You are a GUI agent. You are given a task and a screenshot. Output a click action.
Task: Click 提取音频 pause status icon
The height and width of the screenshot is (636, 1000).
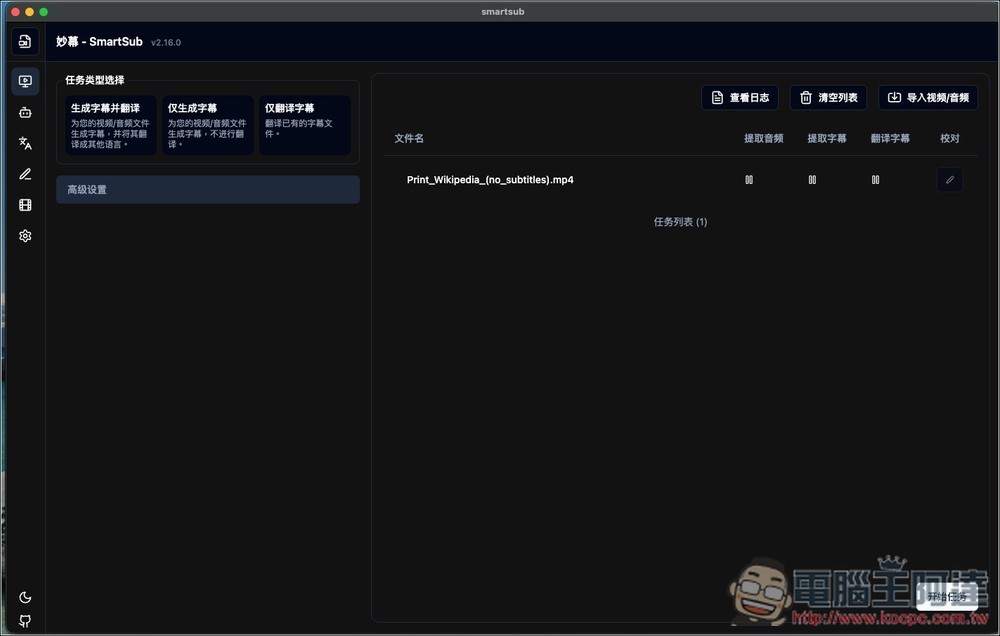749,180
